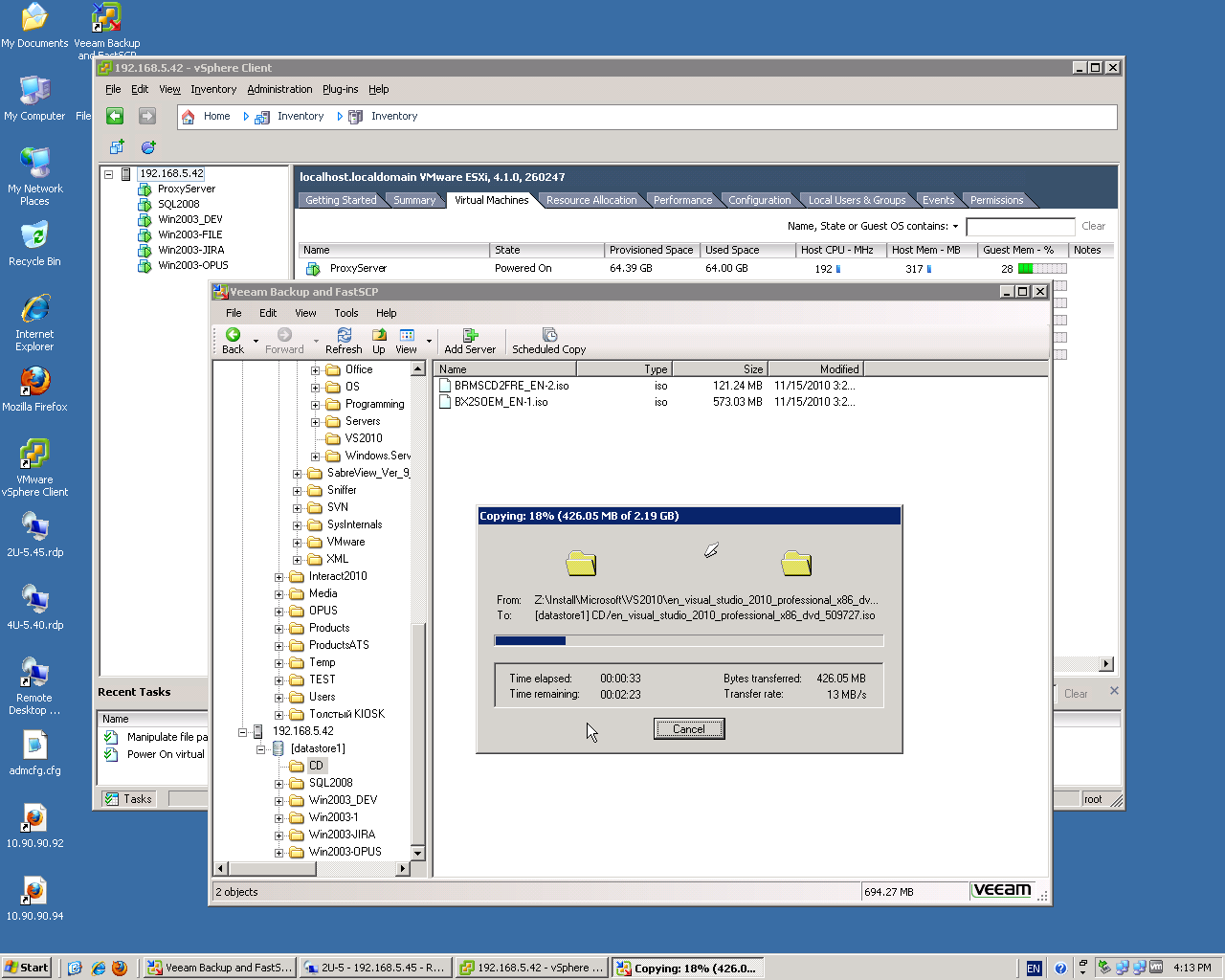This screenshot has width=1225, height=980.
Task: Open 4U-5.40.rdp desktop shortcut
Action: pos(34,606)
